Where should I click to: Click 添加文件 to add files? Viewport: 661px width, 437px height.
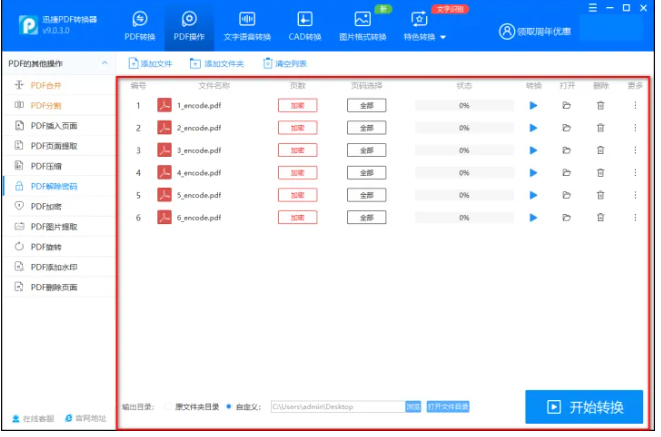151,63
